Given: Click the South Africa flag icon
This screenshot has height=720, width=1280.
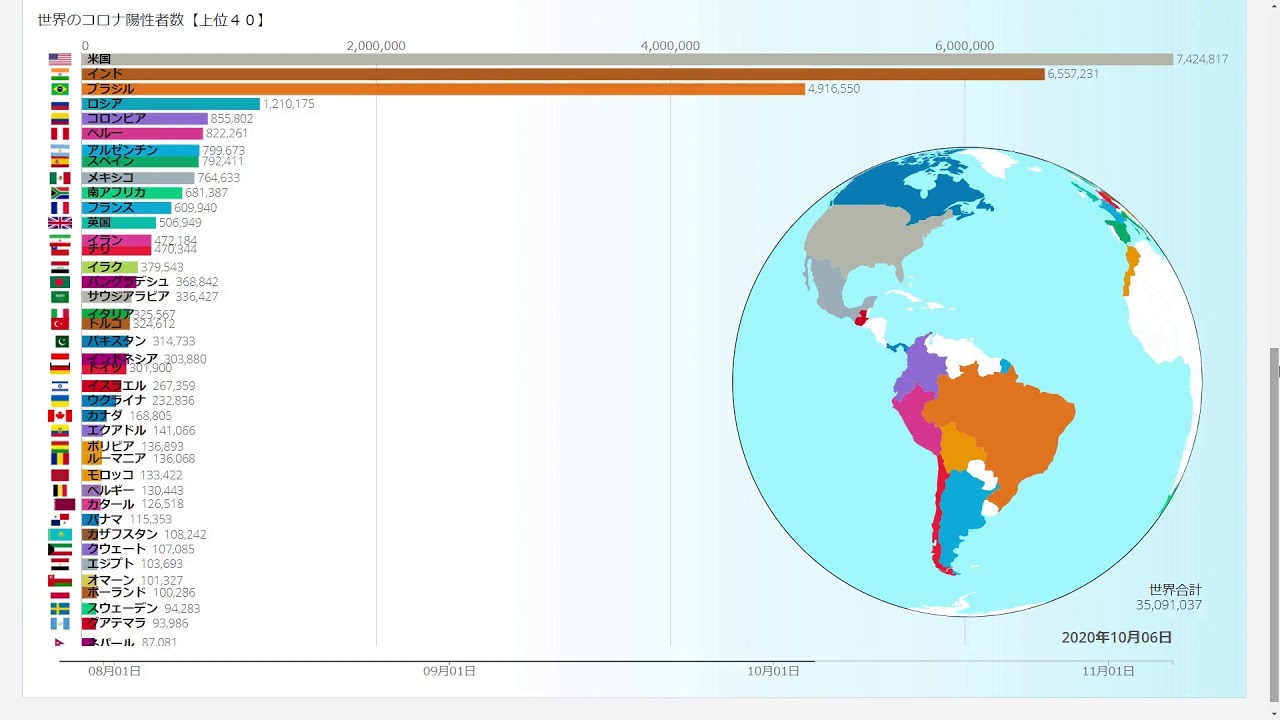Looking at the screenshot, I should click(60, 193).
